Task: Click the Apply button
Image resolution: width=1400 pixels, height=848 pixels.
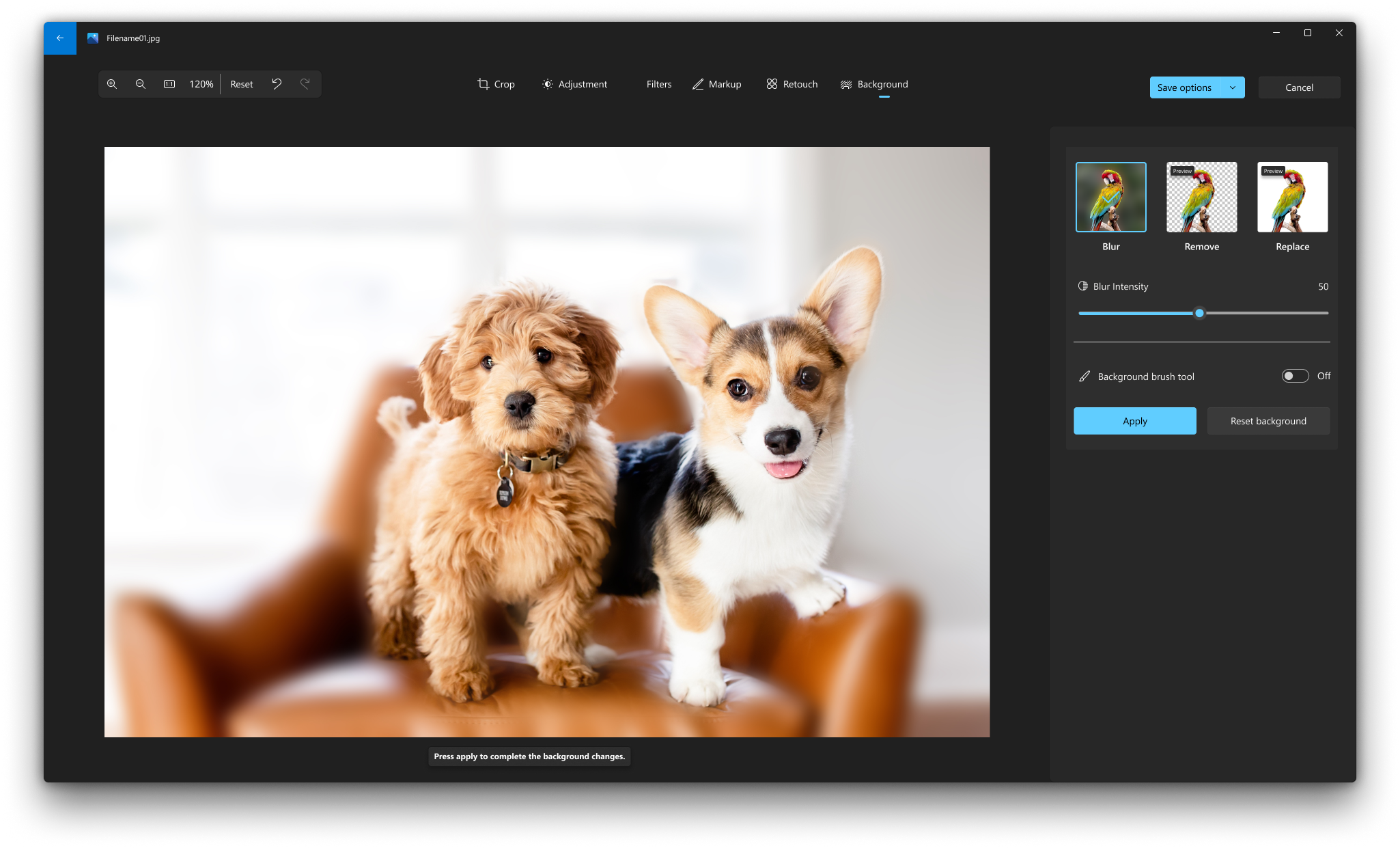Action: [1135, 421]
